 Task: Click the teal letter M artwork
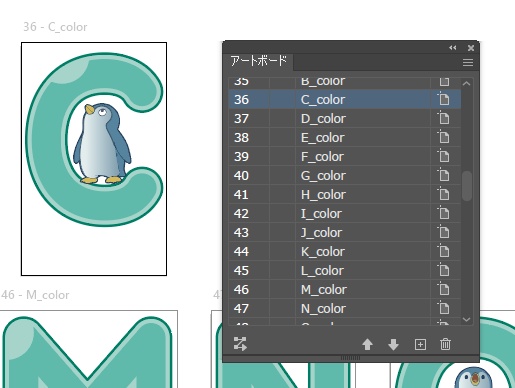[87, 352]
